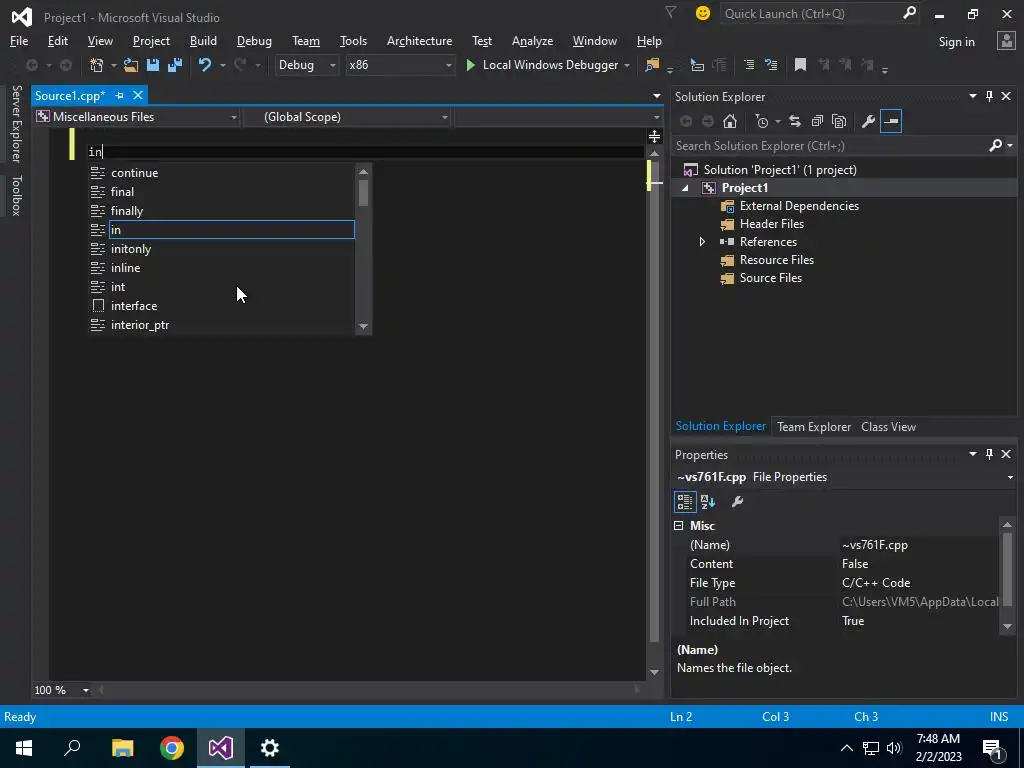This screenshot has height=768, width=1024.
Task: Click the Save All icon
Action: coord(175,65)
